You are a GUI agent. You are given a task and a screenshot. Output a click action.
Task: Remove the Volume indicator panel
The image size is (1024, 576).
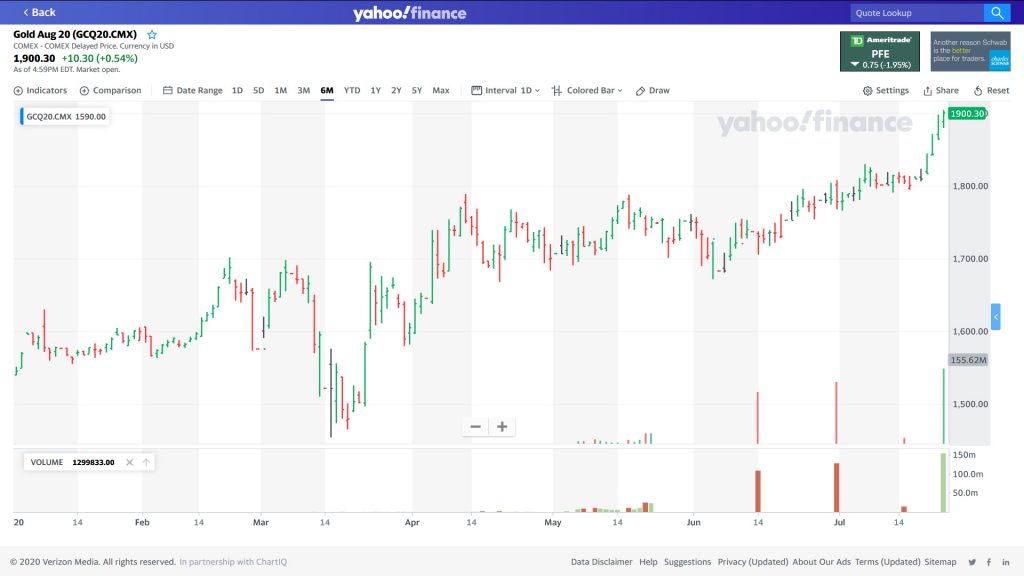click(129, 462)
